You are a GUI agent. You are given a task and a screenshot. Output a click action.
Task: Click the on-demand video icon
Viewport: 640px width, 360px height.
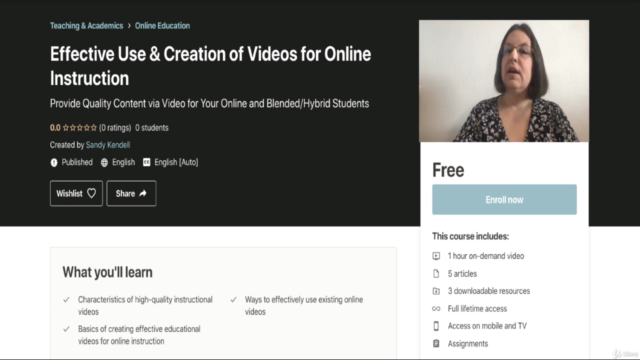tap(436, 256)
